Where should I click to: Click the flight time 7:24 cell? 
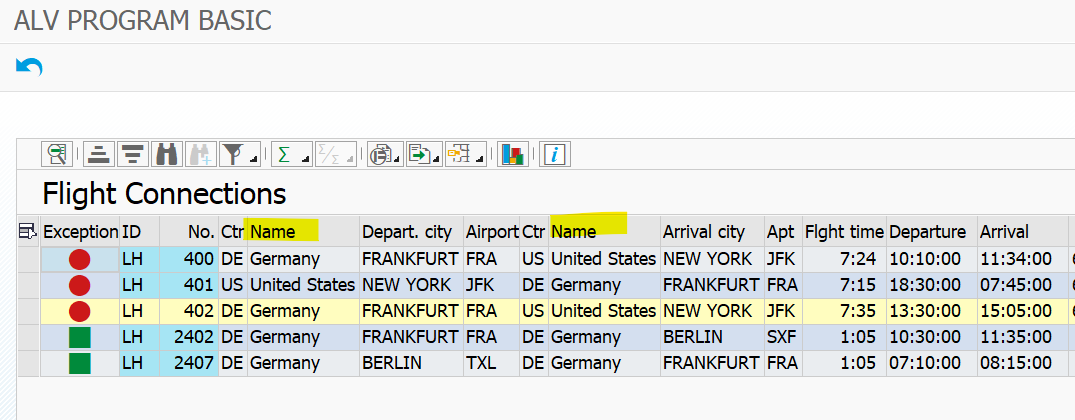point(845,259)
